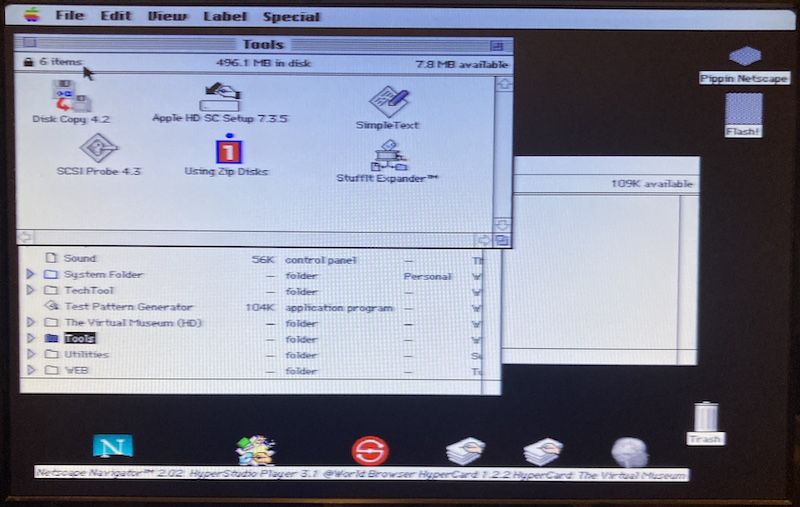This screenshot has width=800, height=507.
Task: Open the File menu
Action: point(70,15)
